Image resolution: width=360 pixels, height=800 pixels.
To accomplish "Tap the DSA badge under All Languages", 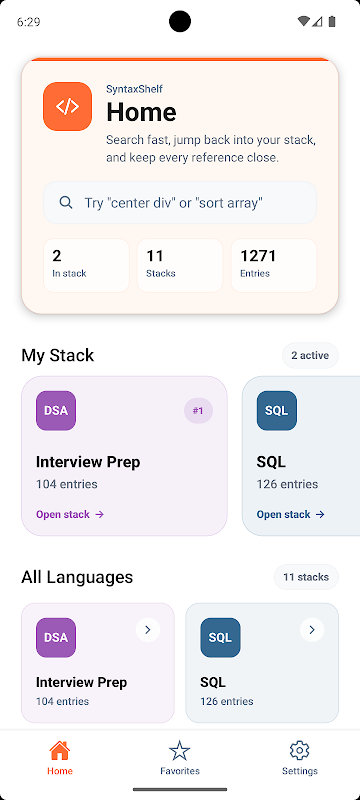I will point(56,637).
